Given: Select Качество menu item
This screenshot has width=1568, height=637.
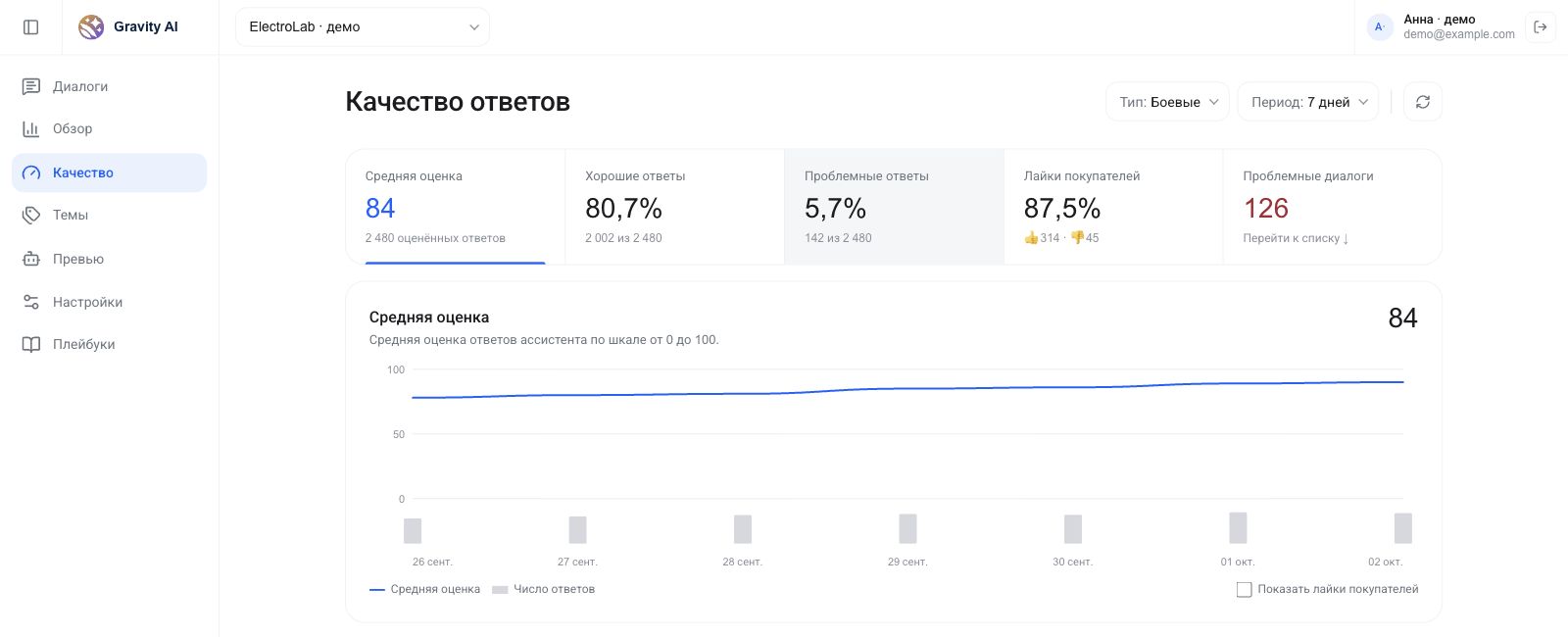Looking at the screenshot, I should [x=109, y=172].
